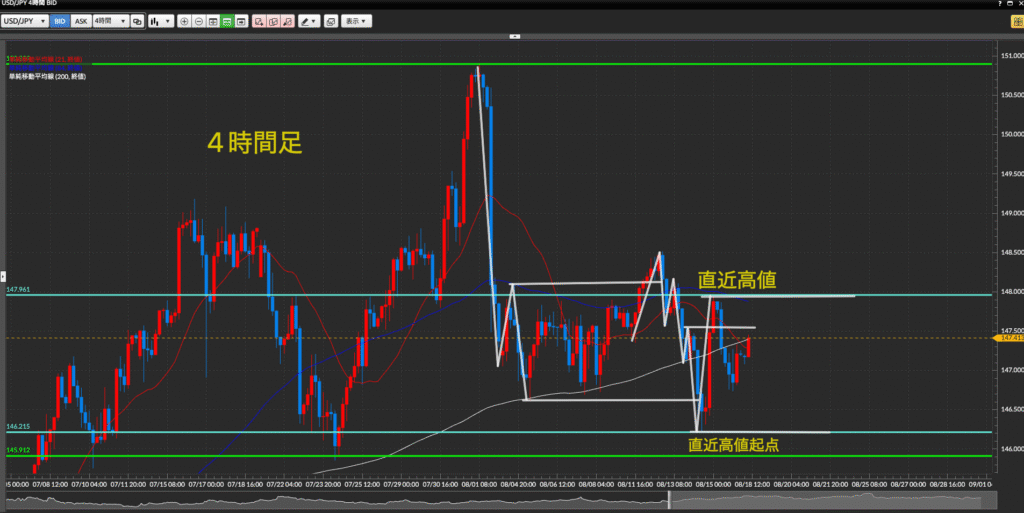Toggle the green highlighted auto-scroll icon
The image size is (1024, 513).
pyautogui.click(x=227, y=22)
